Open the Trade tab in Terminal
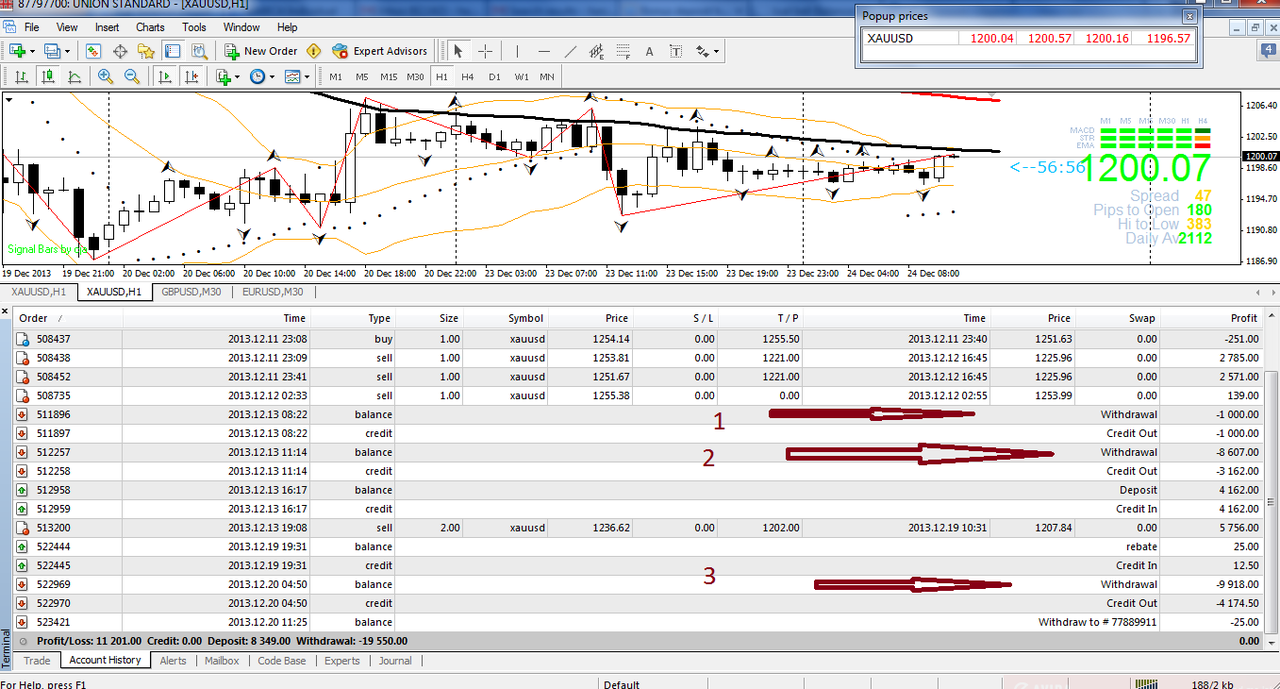This screenshot has height=689, width=1280. point(37,660)
